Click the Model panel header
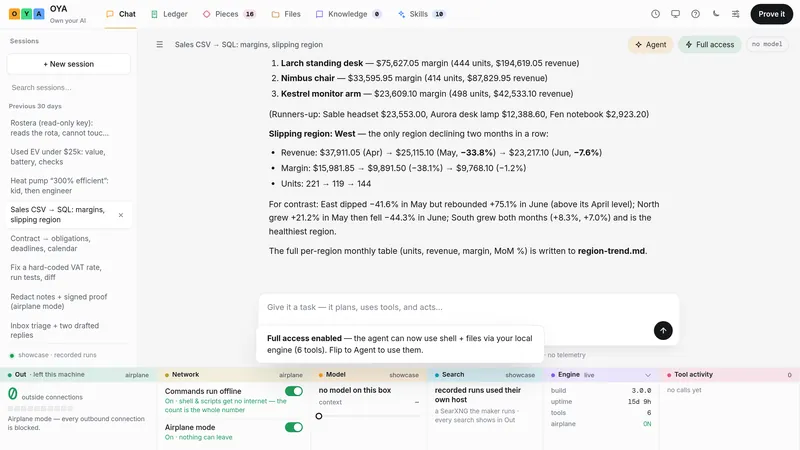 368,374
